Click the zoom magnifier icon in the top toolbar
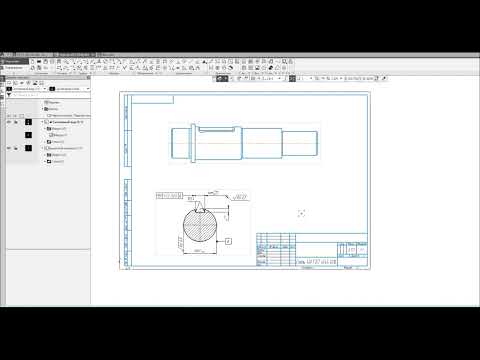This screenshot has height=360, width=480. point(285,62)
